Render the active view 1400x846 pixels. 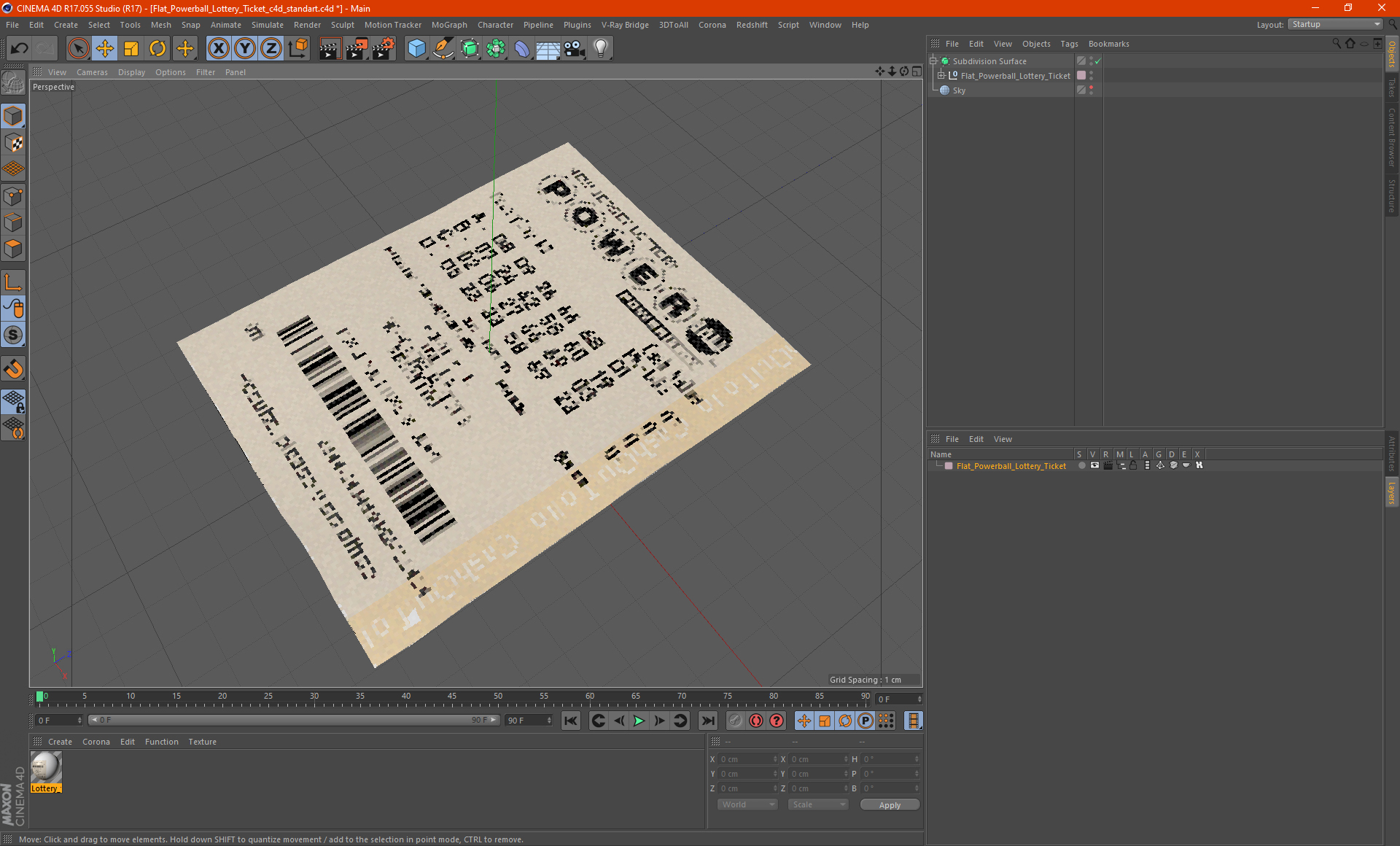330,49
